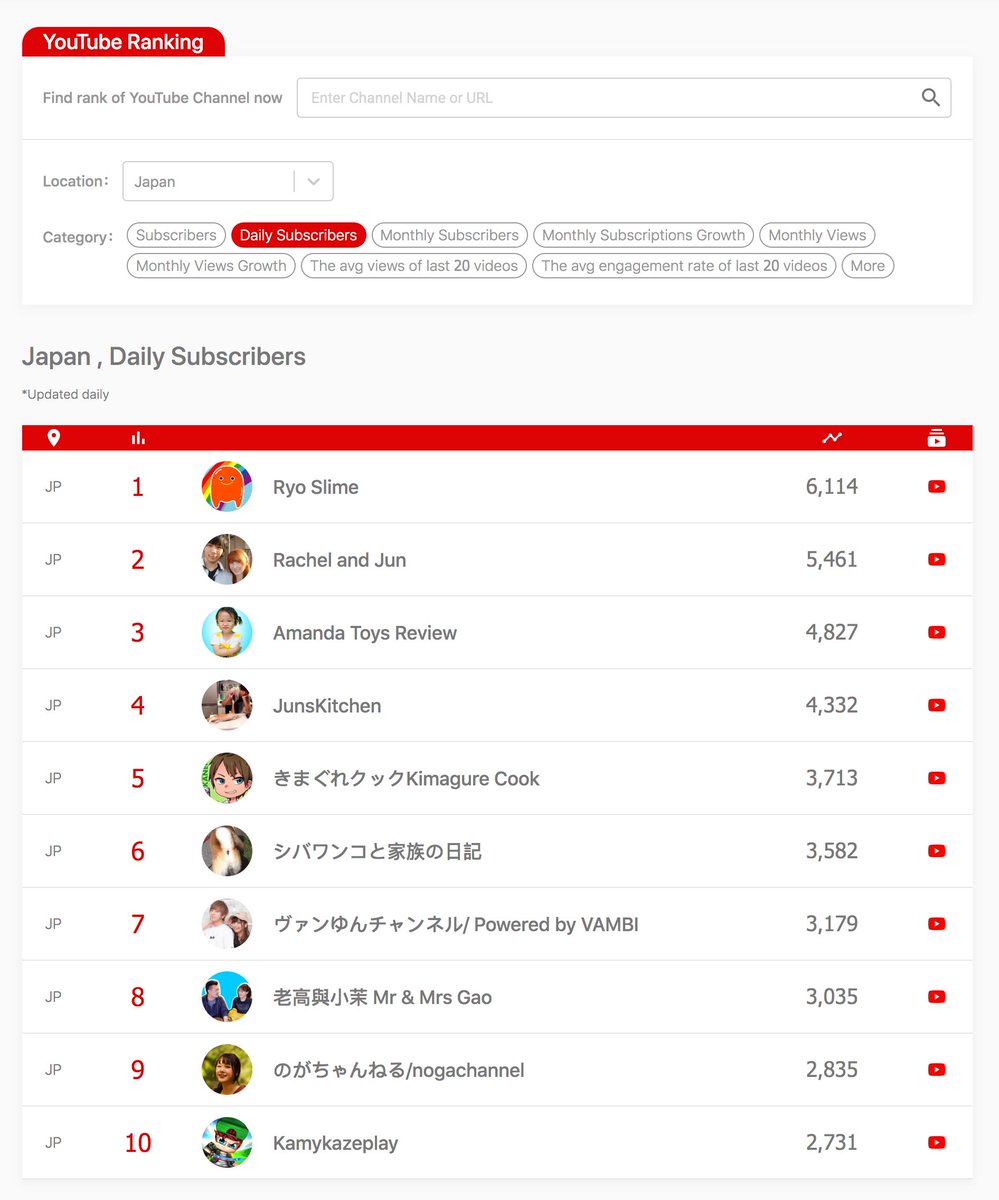Select the Monthly Views category
This screenshot has height=1200, width=999.
coord(817,235)
